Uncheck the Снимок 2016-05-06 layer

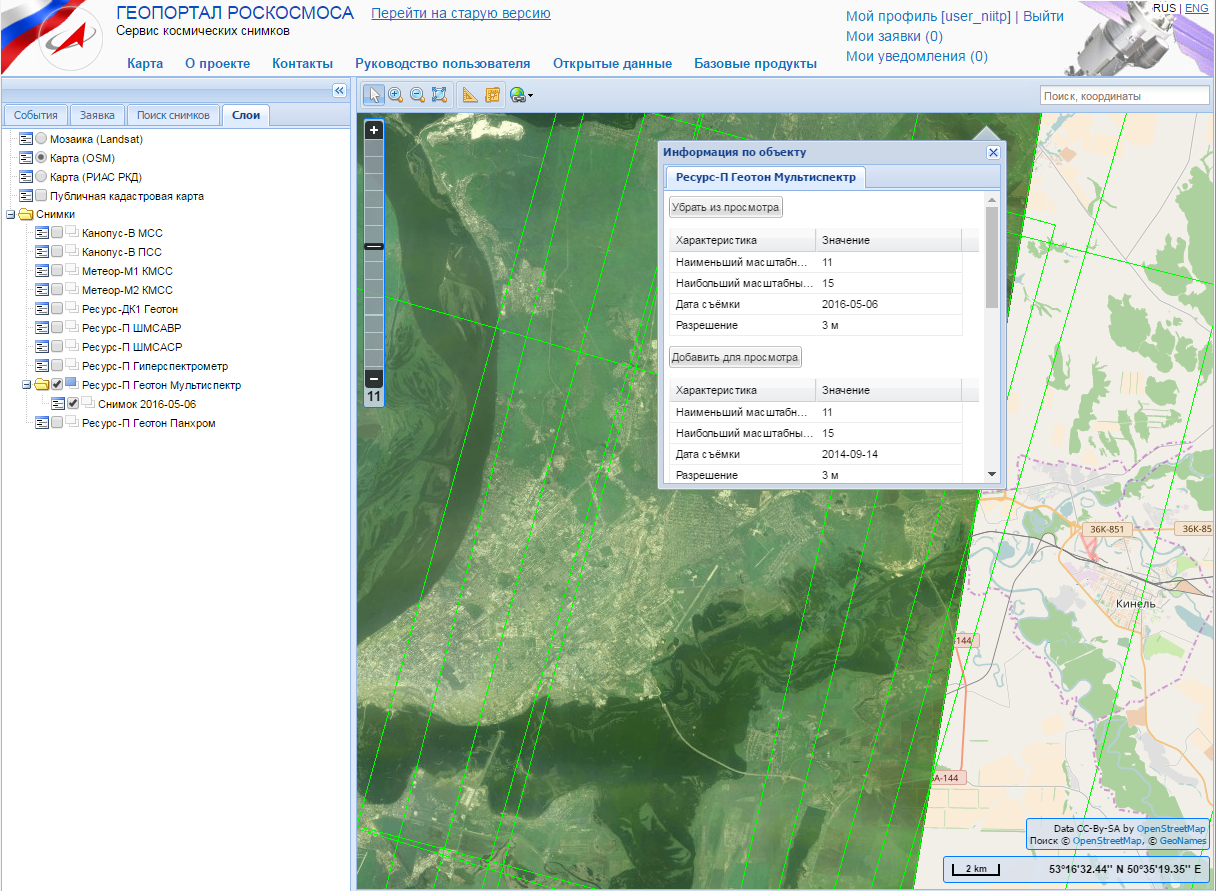click(73, 404)
